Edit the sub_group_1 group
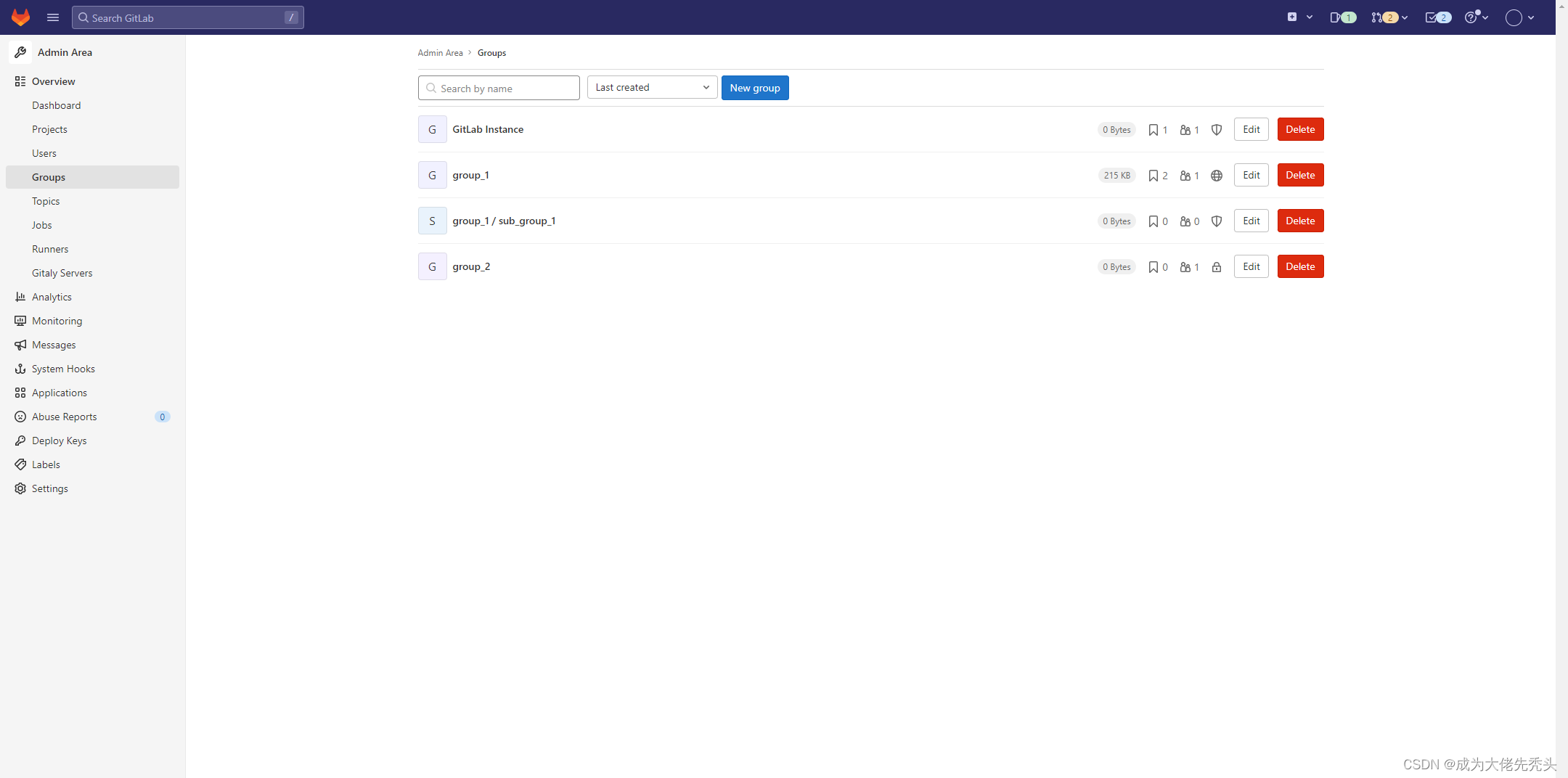The height and width of the screenshot is (778, 1568). 1251,221
